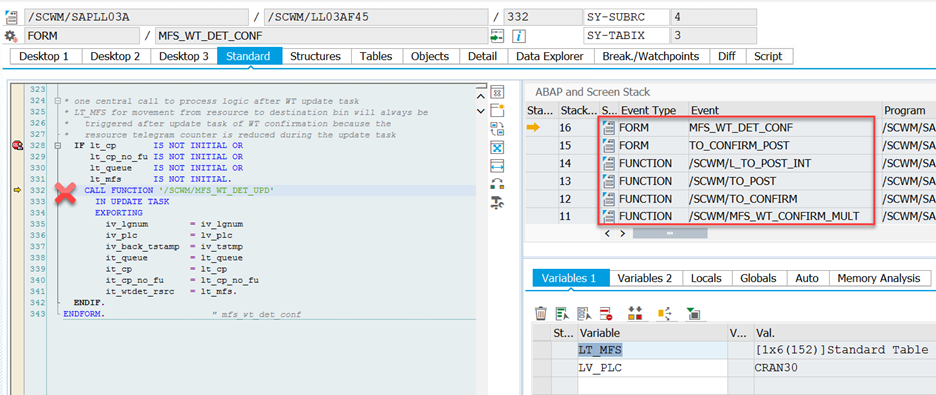Click the LV_PLC variable cell
The image size is (936, 395).
652,367
